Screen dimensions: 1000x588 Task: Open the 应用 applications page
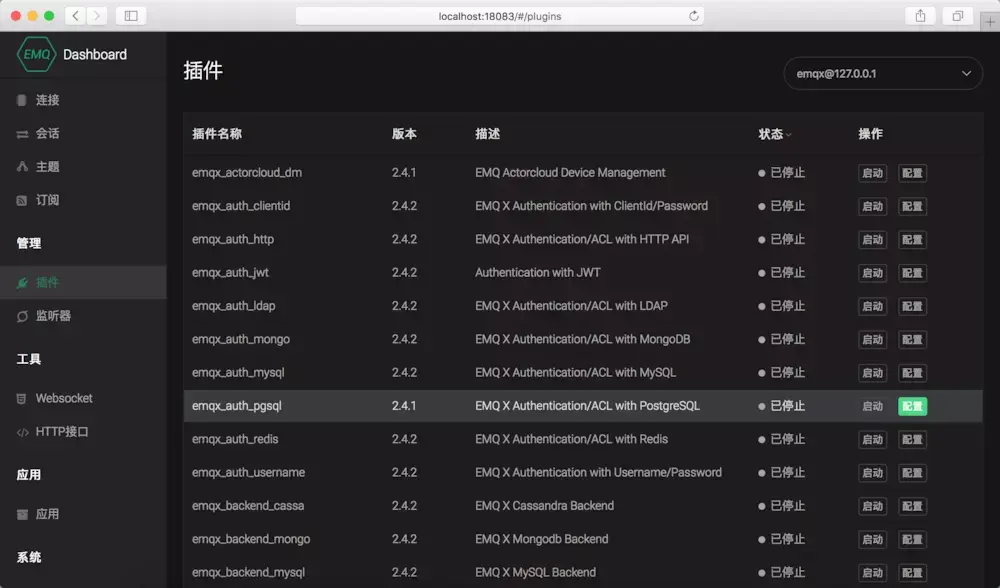pos(83,514)
